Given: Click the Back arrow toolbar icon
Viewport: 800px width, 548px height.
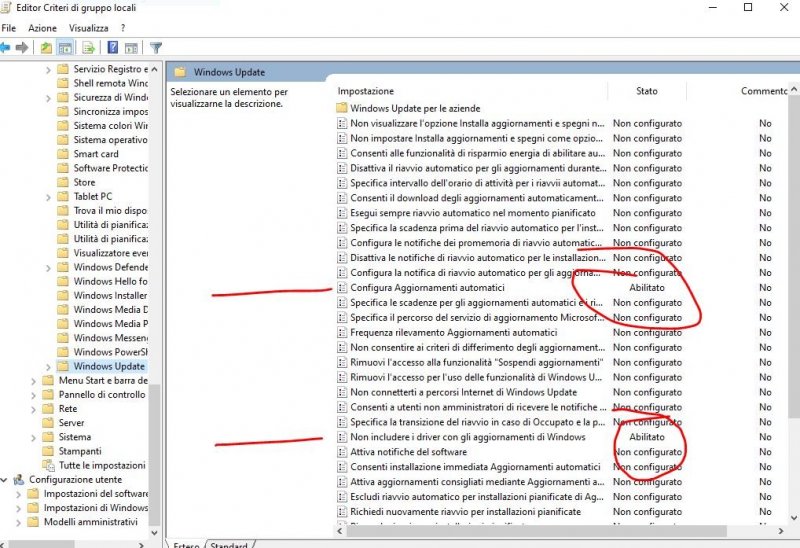Looking at the screenshot, I should pos(5,48).
